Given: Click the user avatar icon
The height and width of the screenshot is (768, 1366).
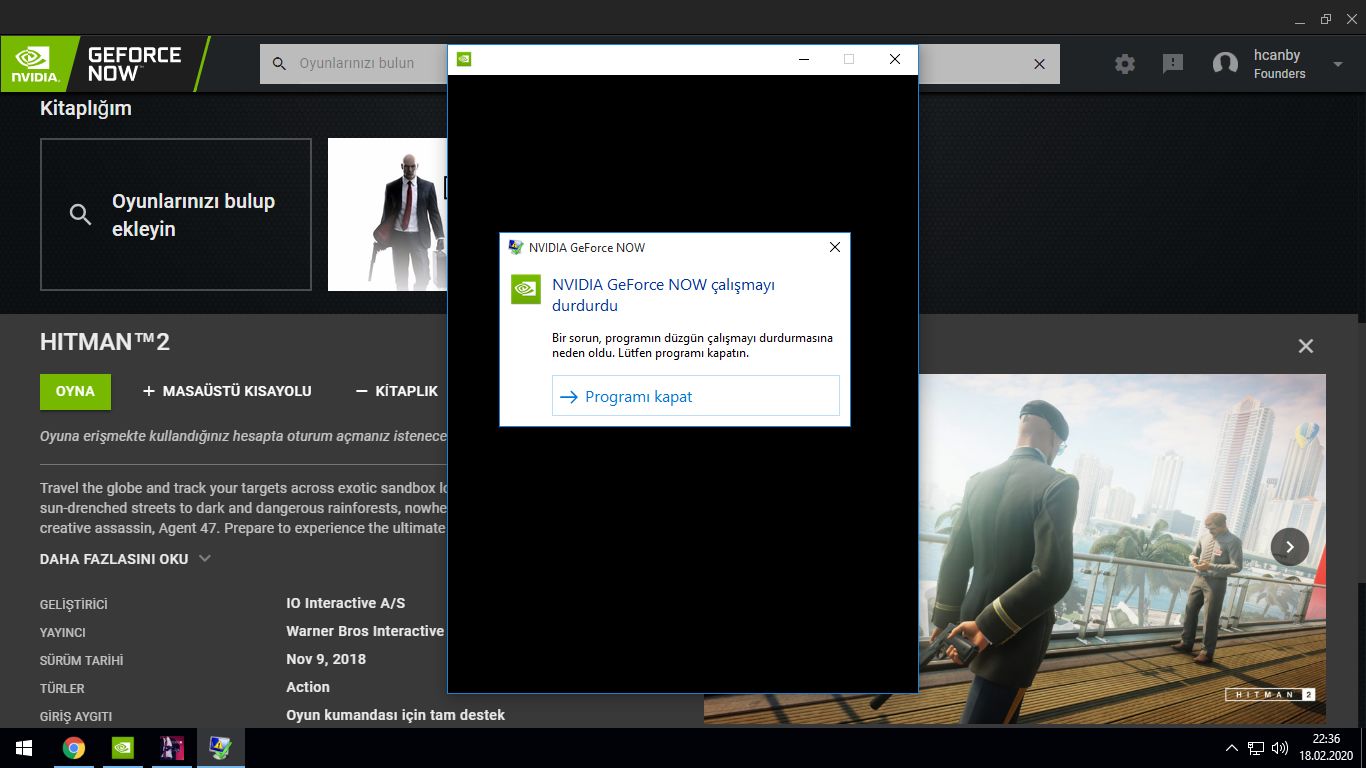Looking at the screenshot, I should point(1225,64).
